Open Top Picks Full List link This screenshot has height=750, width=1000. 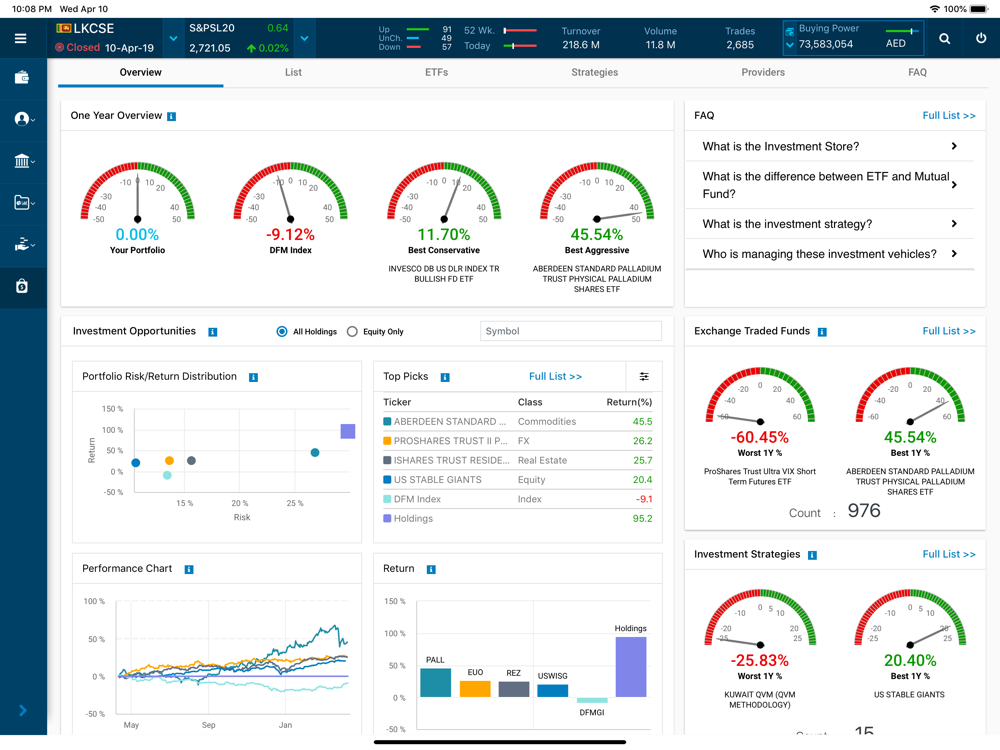coord(555,376)
